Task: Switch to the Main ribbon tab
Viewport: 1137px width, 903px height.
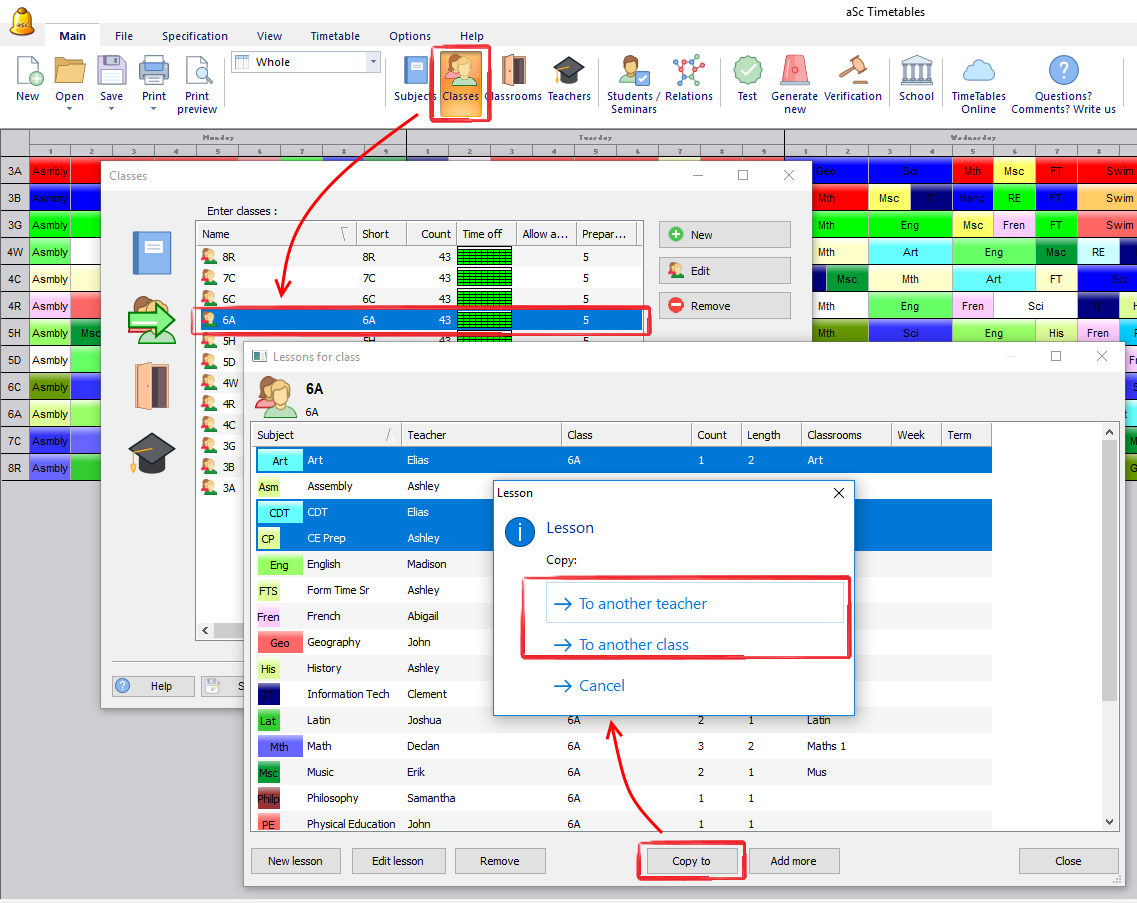Action: [73, 36]
